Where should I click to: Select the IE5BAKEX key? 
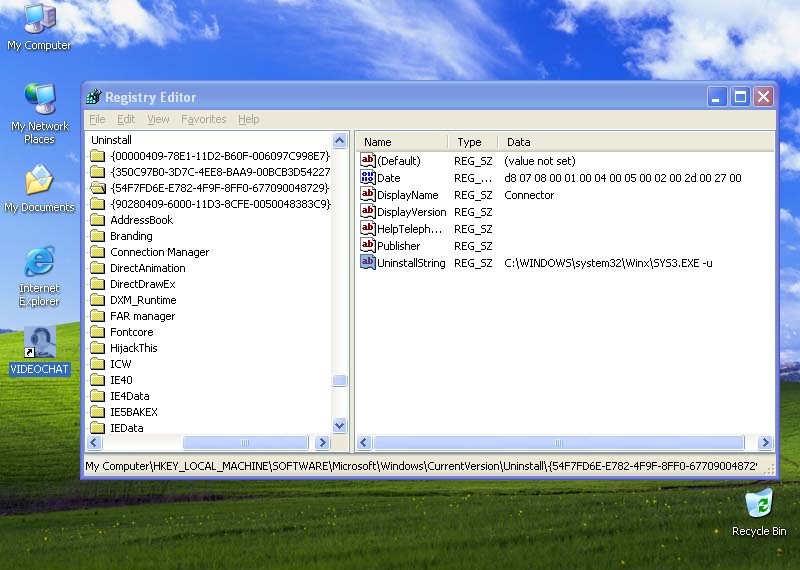(x=134, y=412)
